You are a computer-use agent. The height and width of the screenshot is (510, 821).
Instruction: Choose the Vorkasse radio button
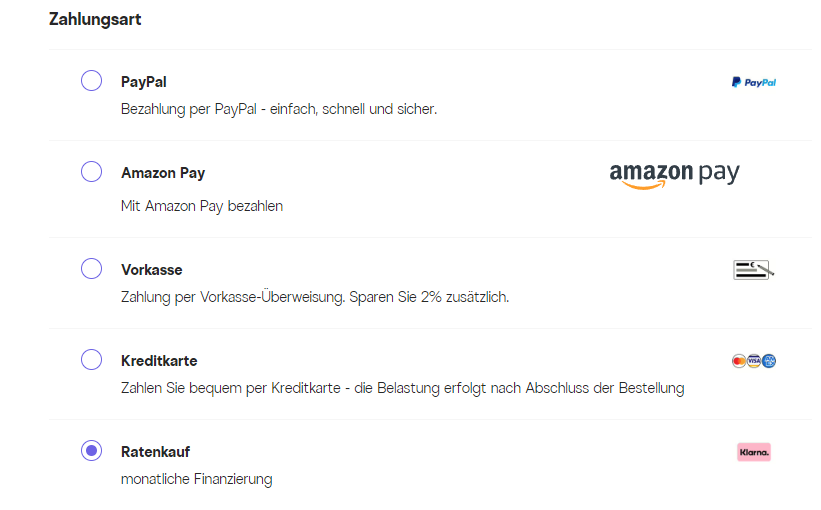91,269
